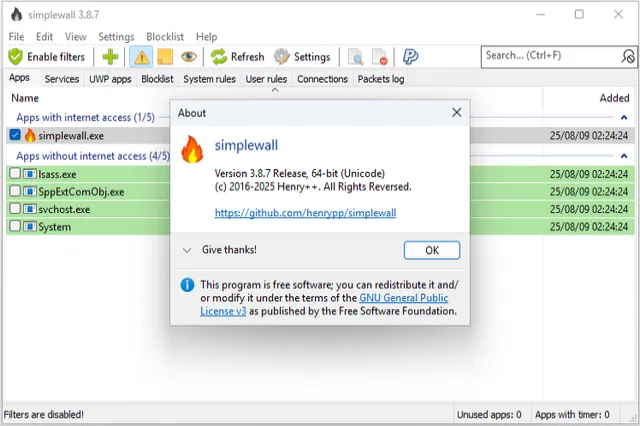This screenshot has height=426, width=640.
Task: Collapse the Apps with internet access group
Action: pos(624,118)
